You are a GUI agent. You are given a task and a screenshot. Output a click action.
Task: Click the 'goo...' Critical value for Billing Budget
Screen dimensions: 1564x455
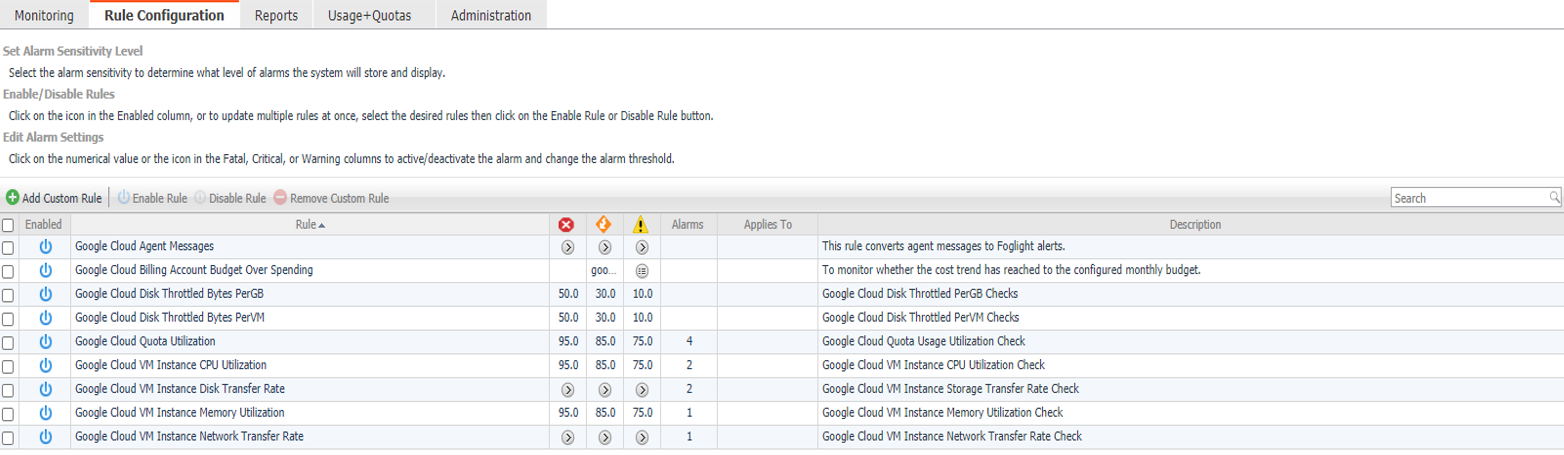[605, 270]
